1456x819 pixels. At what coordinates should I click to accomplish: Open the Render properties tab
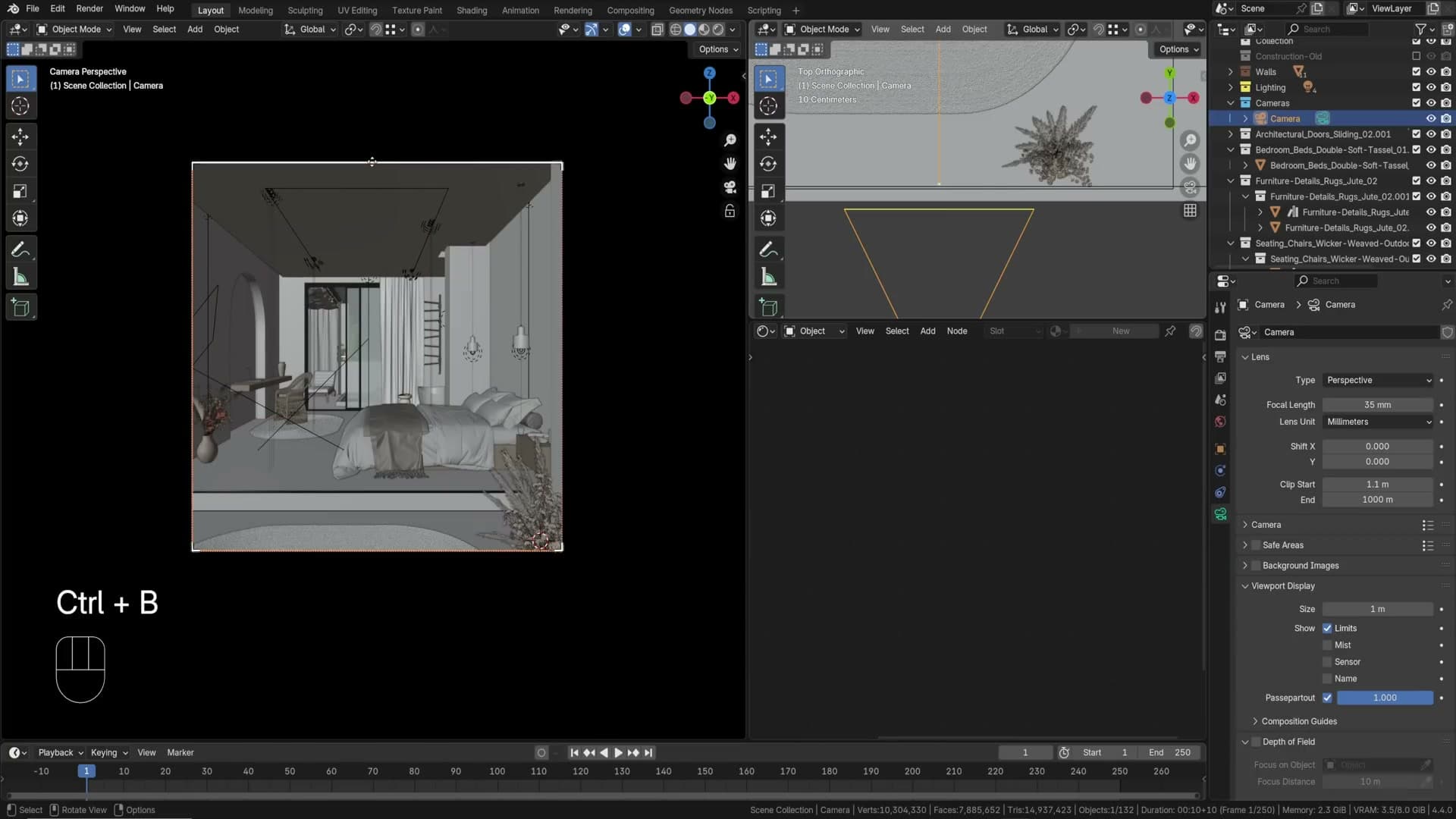tap(1220, 334)
